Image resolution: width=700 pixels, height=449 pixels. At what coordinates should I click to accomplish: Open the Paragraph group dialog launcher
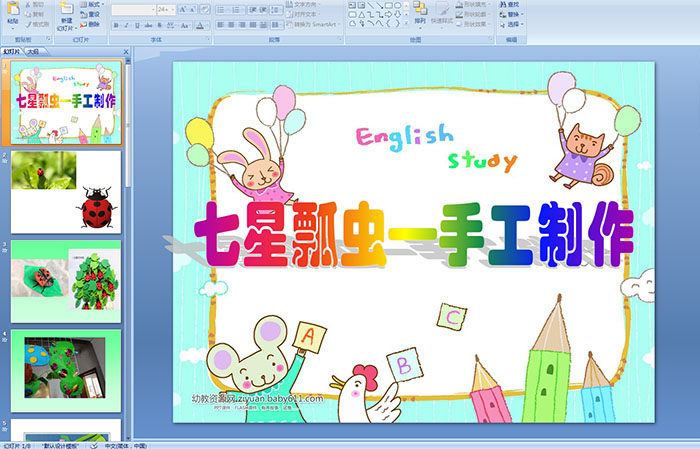[x=341, y=39]
